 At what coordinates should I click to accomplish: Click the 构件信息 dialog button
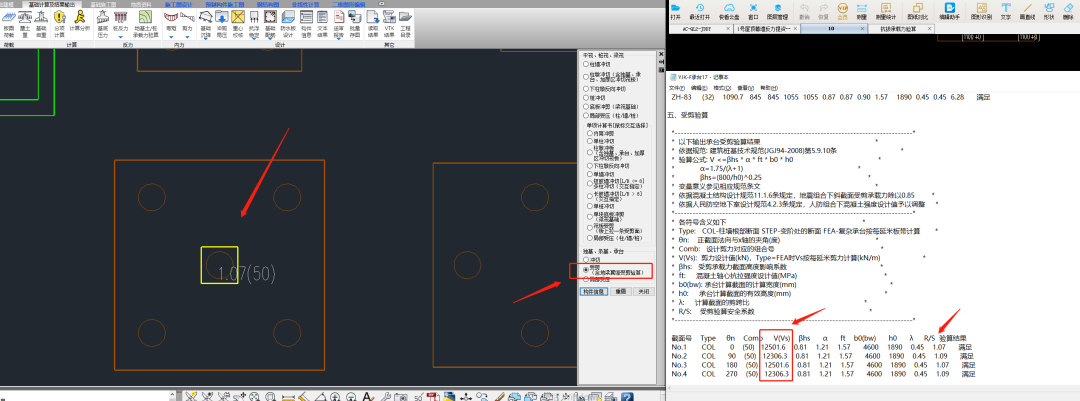pos(594,291)
